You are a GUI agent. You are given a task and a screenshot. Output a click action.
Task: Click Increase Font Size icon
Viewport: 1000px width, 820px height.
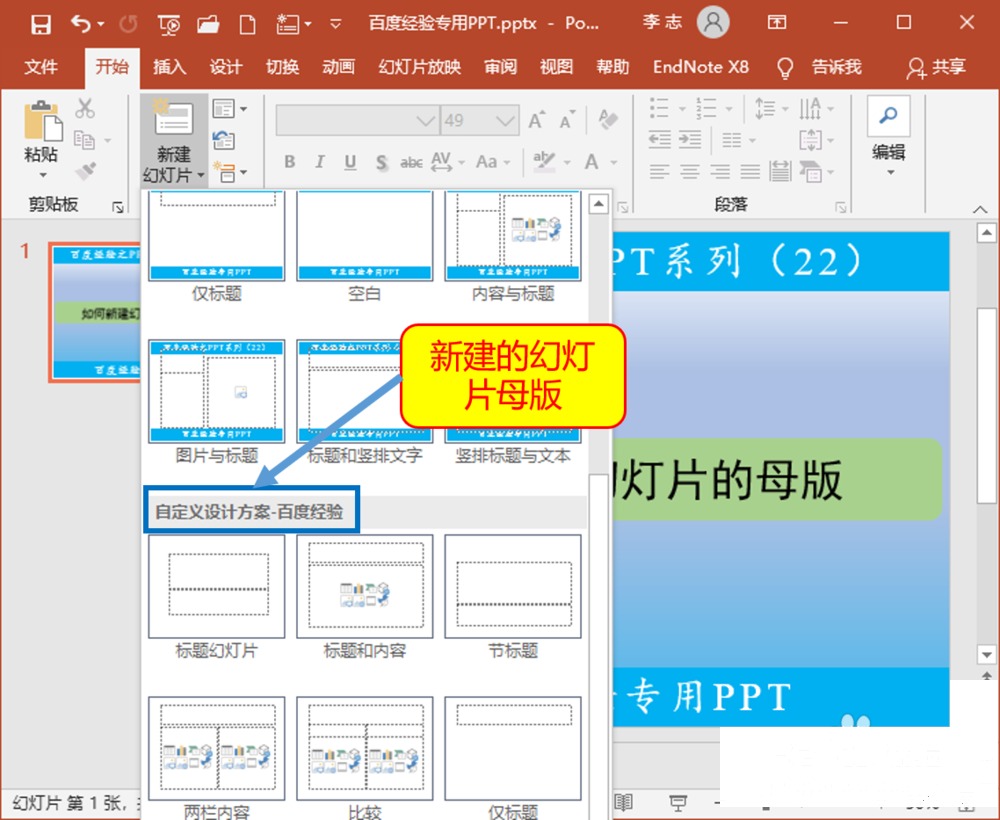[536, 120]
